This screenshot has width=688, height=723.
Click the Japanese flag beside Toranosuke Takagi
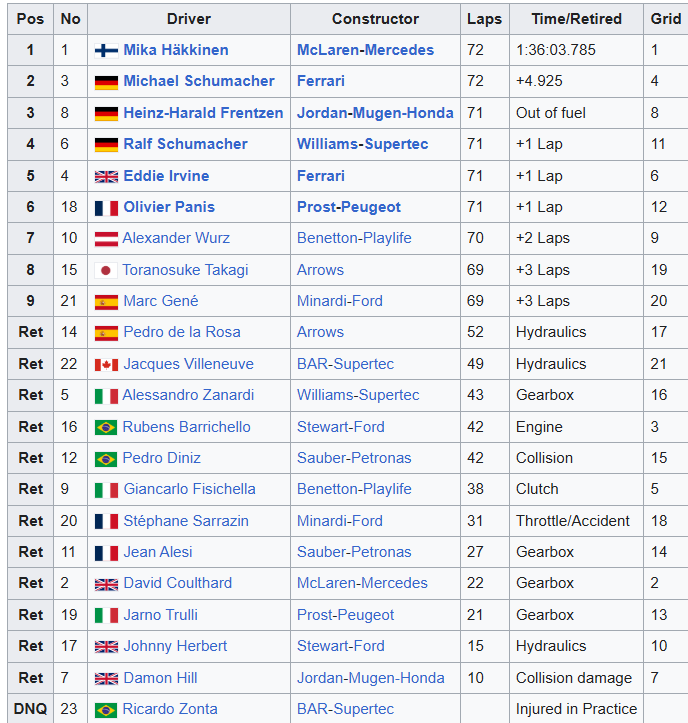coord(106,270)
